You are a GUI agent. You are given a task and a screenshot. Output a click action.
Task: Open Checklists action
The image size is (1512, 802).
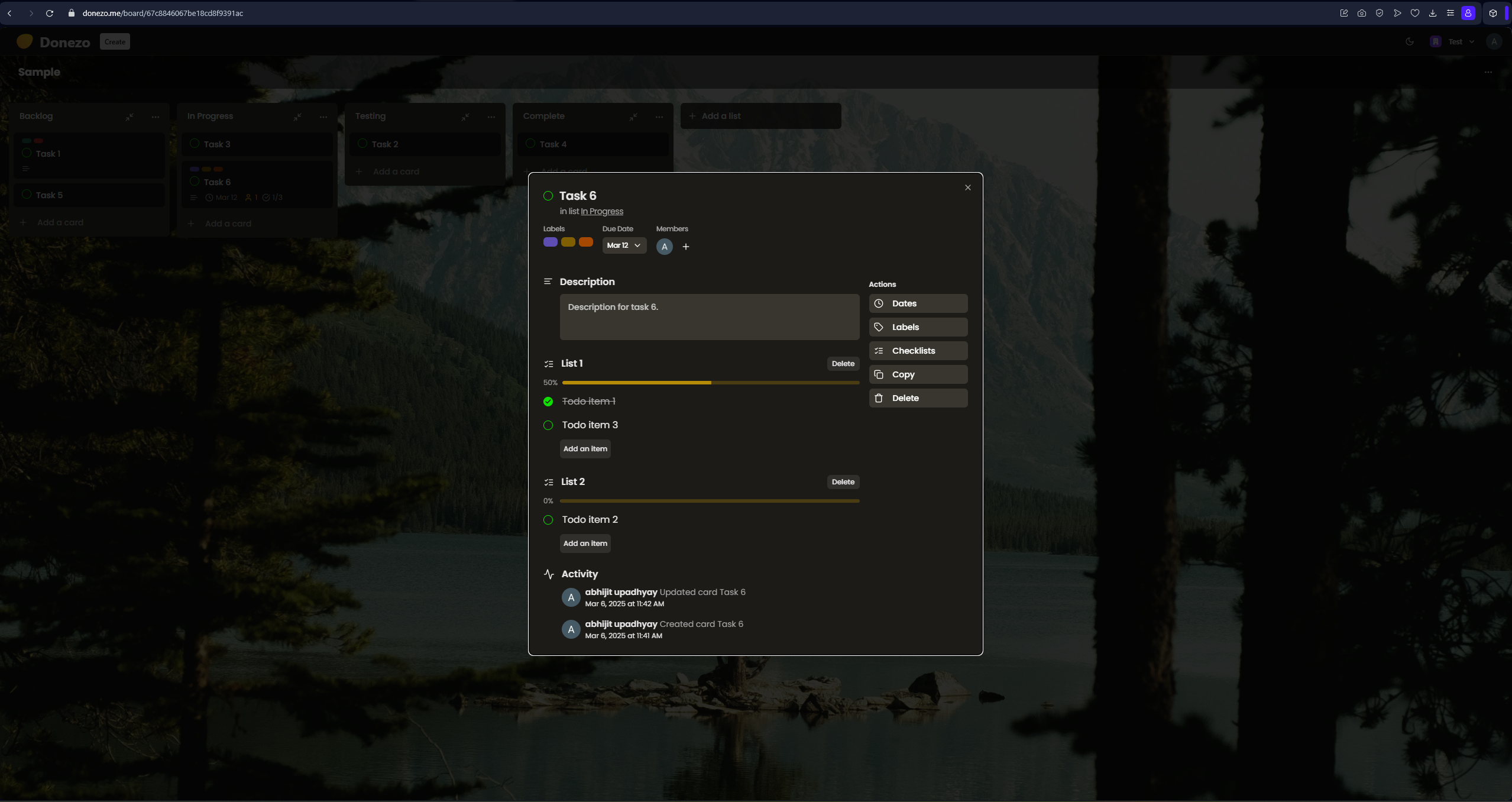click(x=918, y=351)
